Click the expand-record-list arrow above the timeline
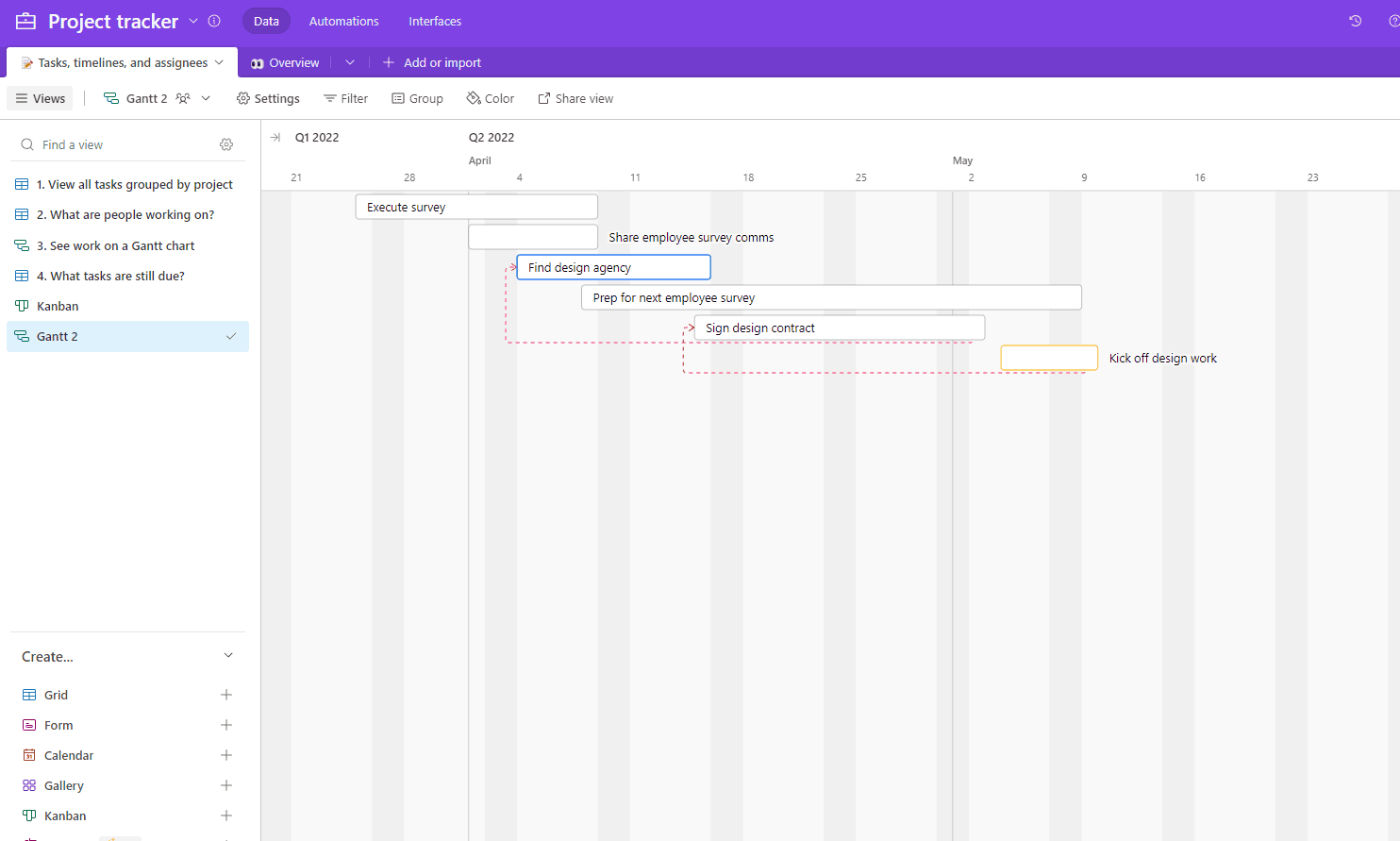The width and height of the screenshot is (1400, 841). coord(275,137)
